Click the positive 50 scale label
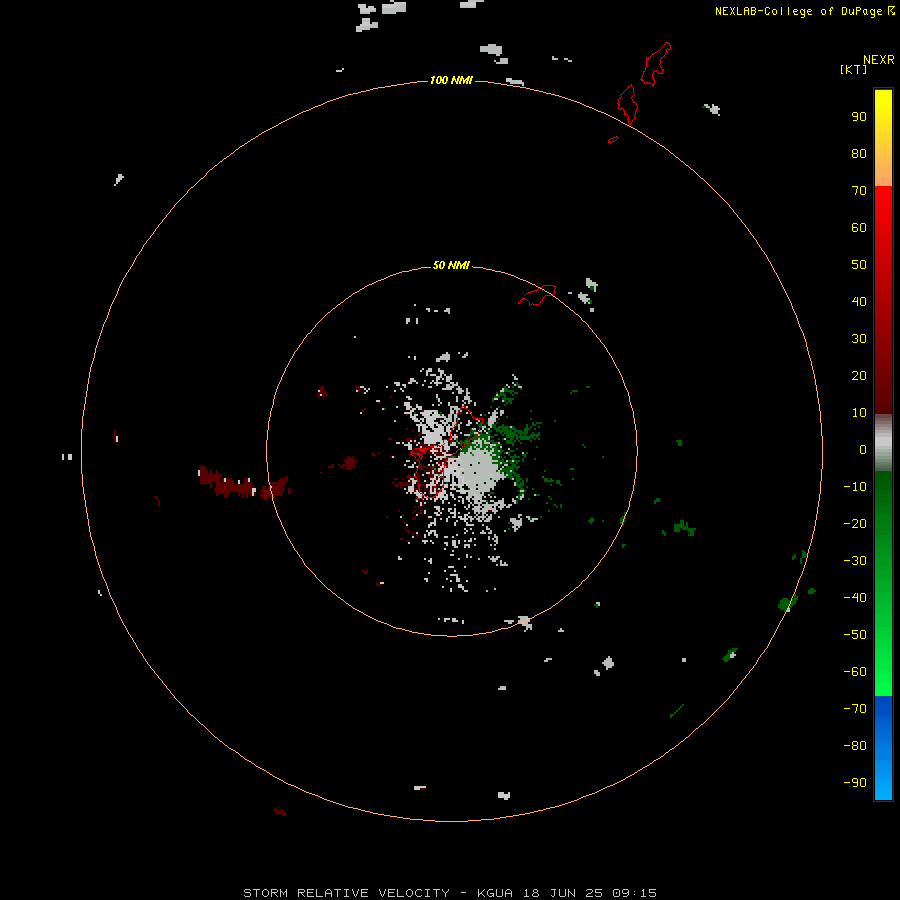The image size is (900, 900). click(x=859, y=265)
